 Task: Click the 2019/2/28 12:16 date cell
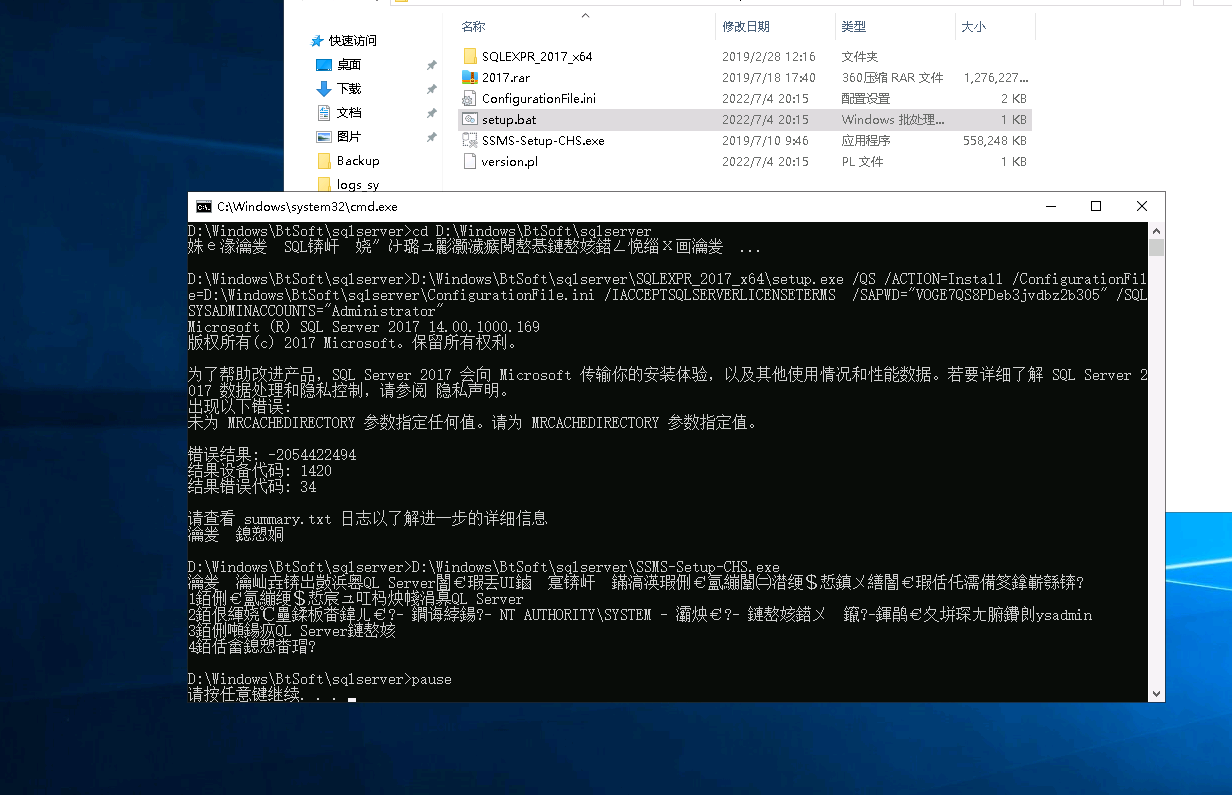click(769, 57)
